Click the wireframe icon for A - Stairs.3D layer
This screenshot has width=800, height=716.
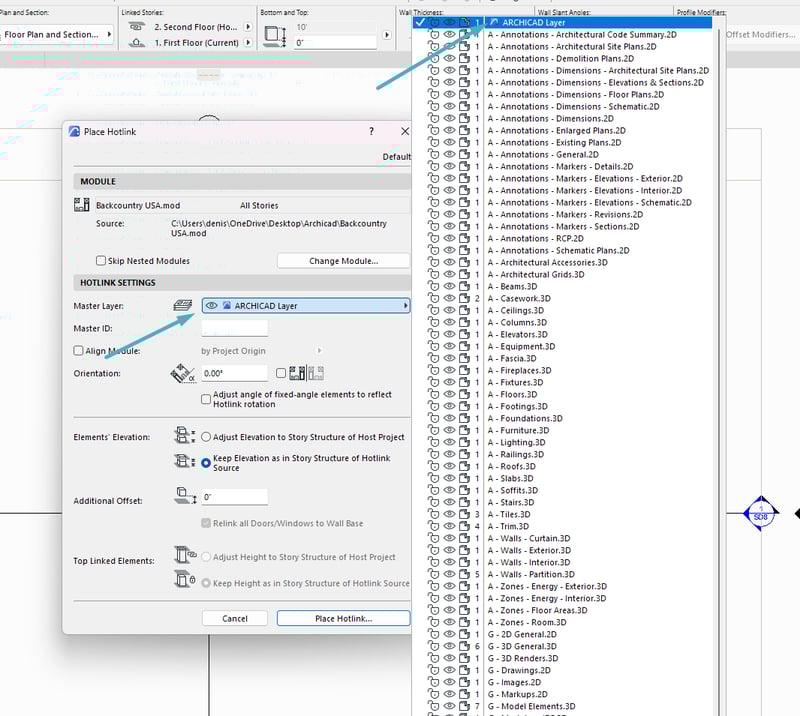(464, 503)
